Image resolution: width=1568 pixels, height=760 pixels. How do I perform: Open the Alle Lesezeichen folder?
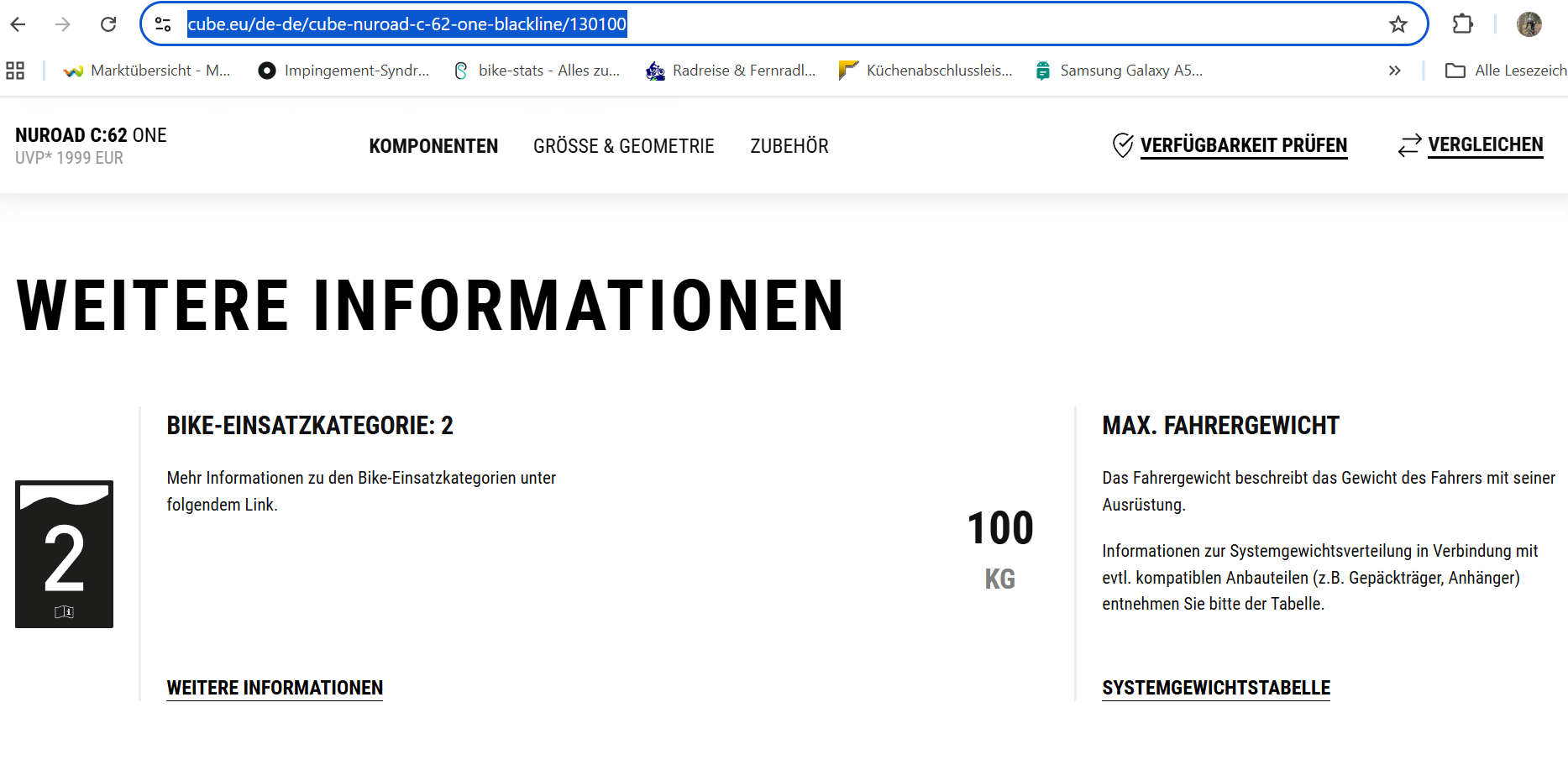point(1505,71)
